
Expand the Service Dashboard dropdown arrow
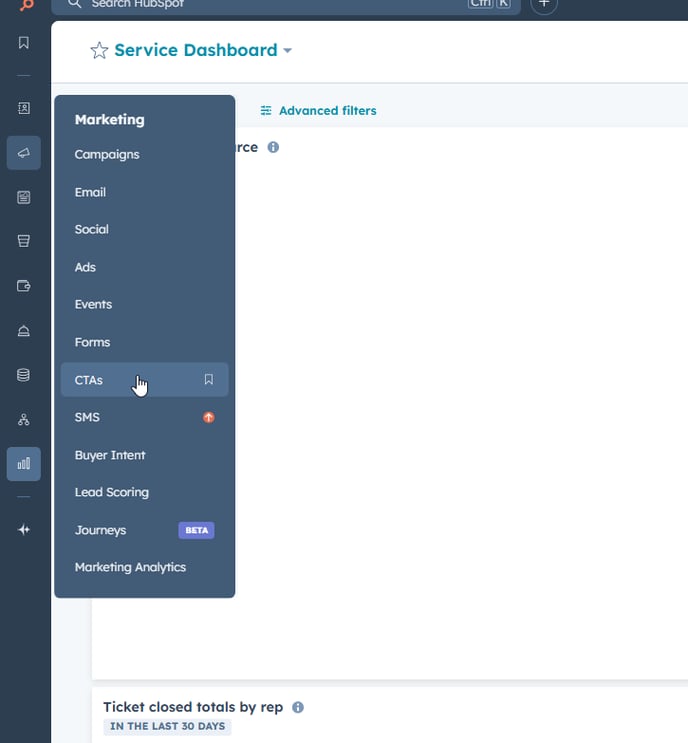(288, 51)
